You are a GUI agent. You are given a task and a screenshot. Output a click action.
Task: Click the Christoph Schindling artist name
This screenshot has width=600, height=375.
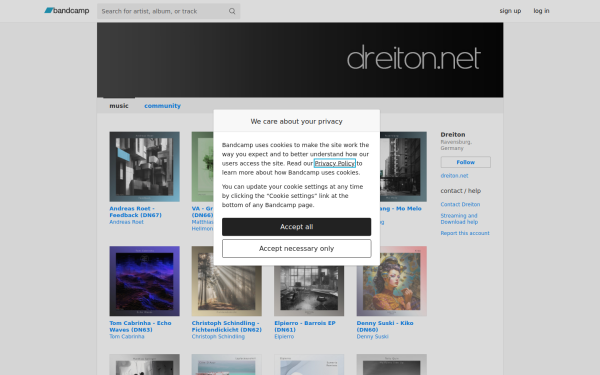(218, 336)
